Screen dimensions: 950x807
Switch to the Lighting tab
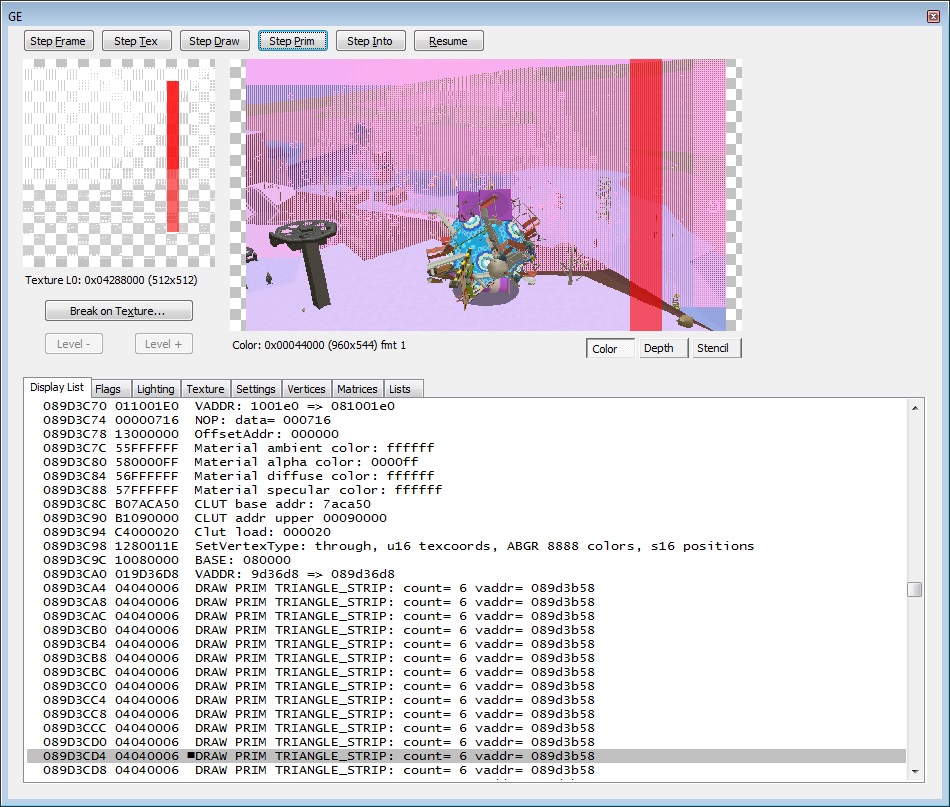click(155, 389)
